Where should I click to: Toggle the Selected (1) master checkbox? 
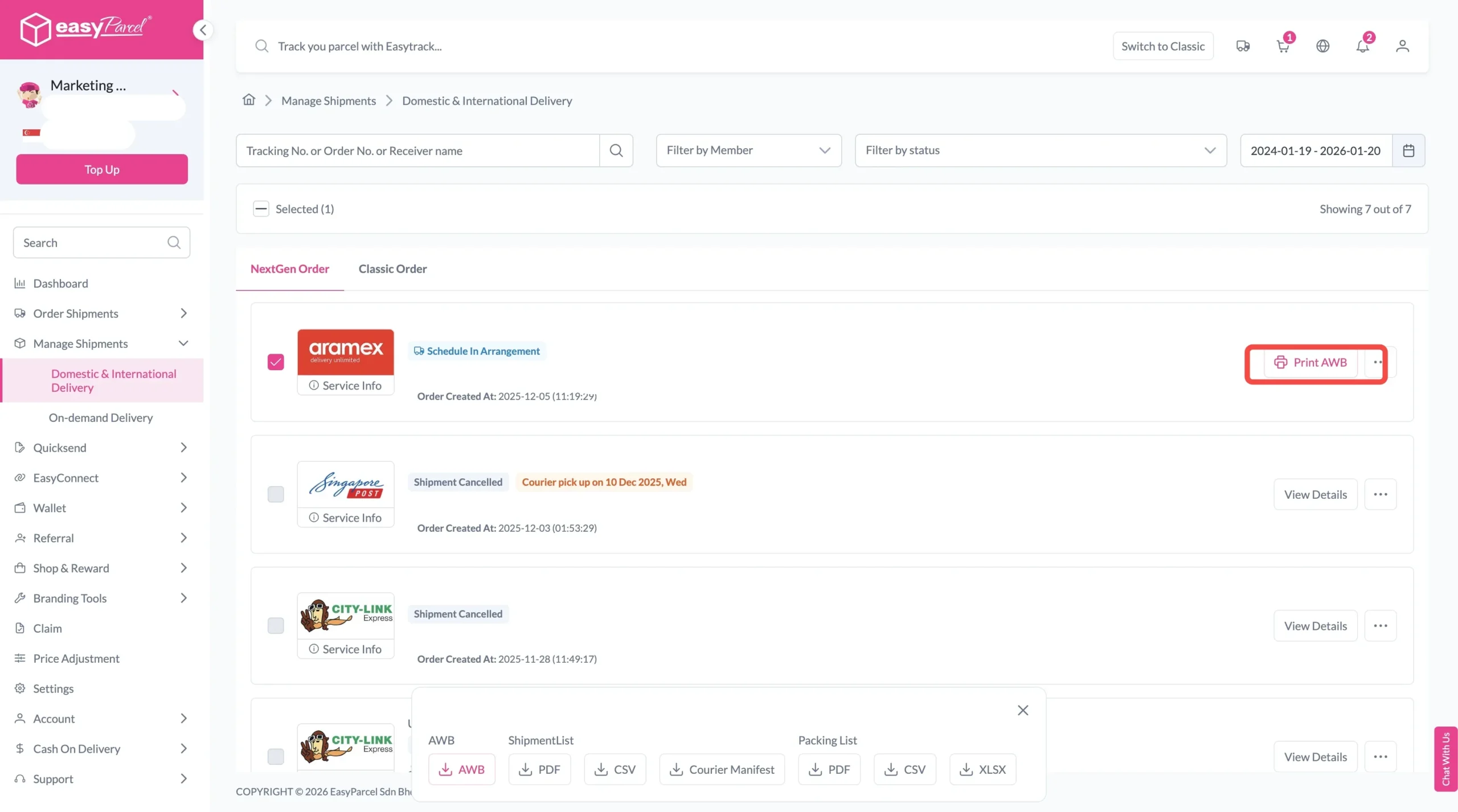261,209
